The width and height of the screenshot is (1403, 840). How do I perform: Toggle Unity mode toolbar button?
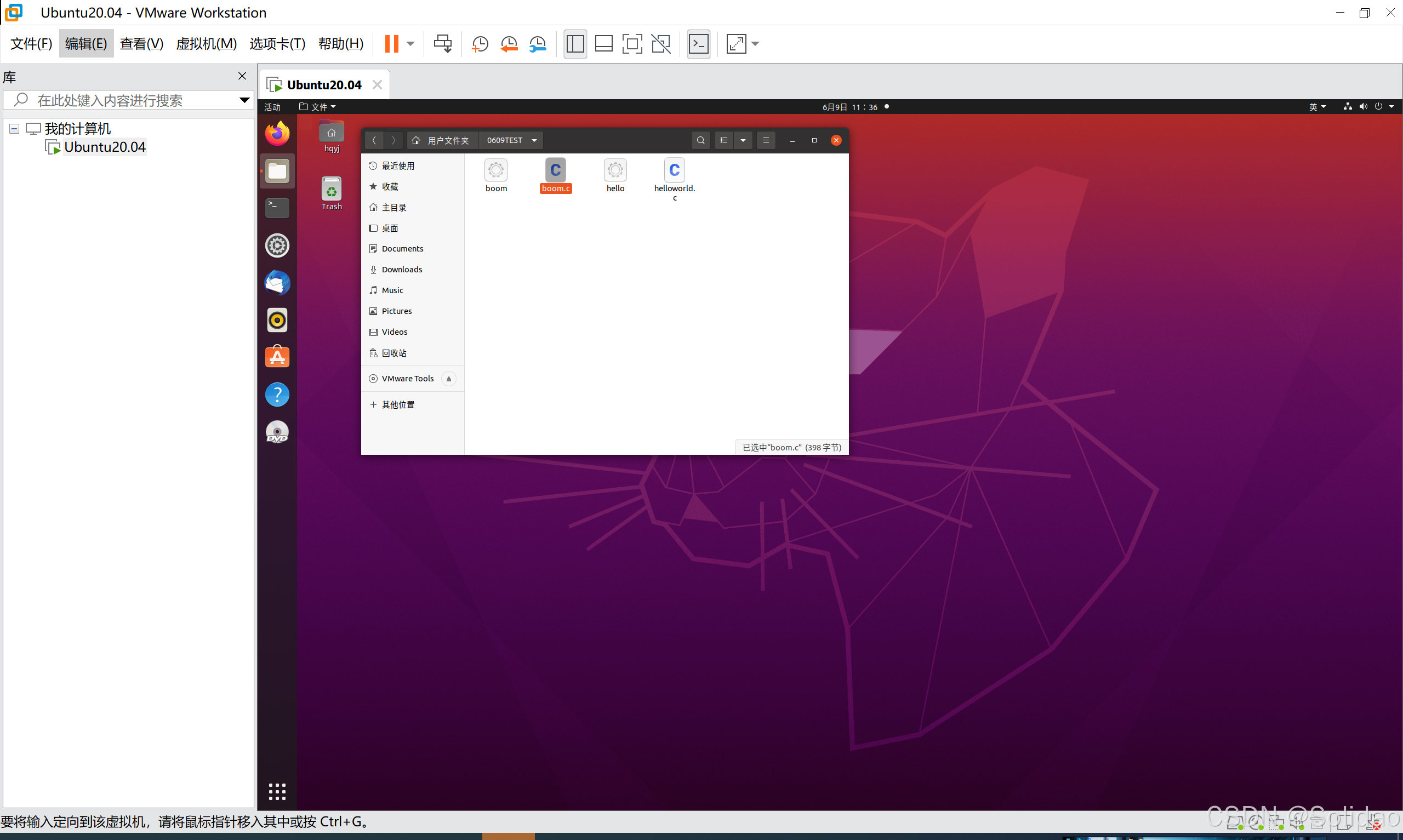point(660,44)
